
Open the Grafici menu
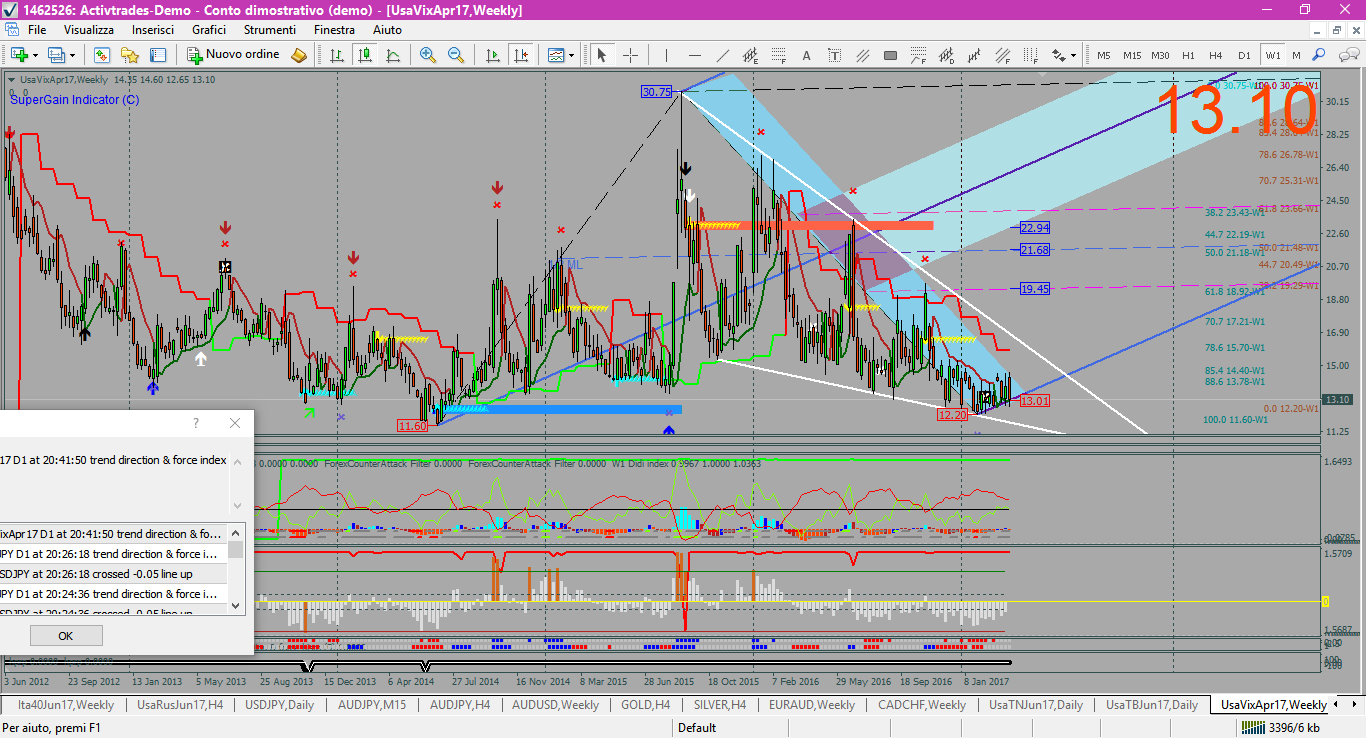(209, 30)
